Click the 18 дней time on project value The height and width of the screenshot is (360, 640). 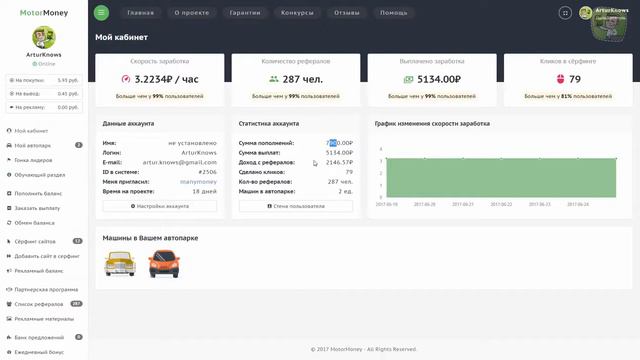(204, 191)
